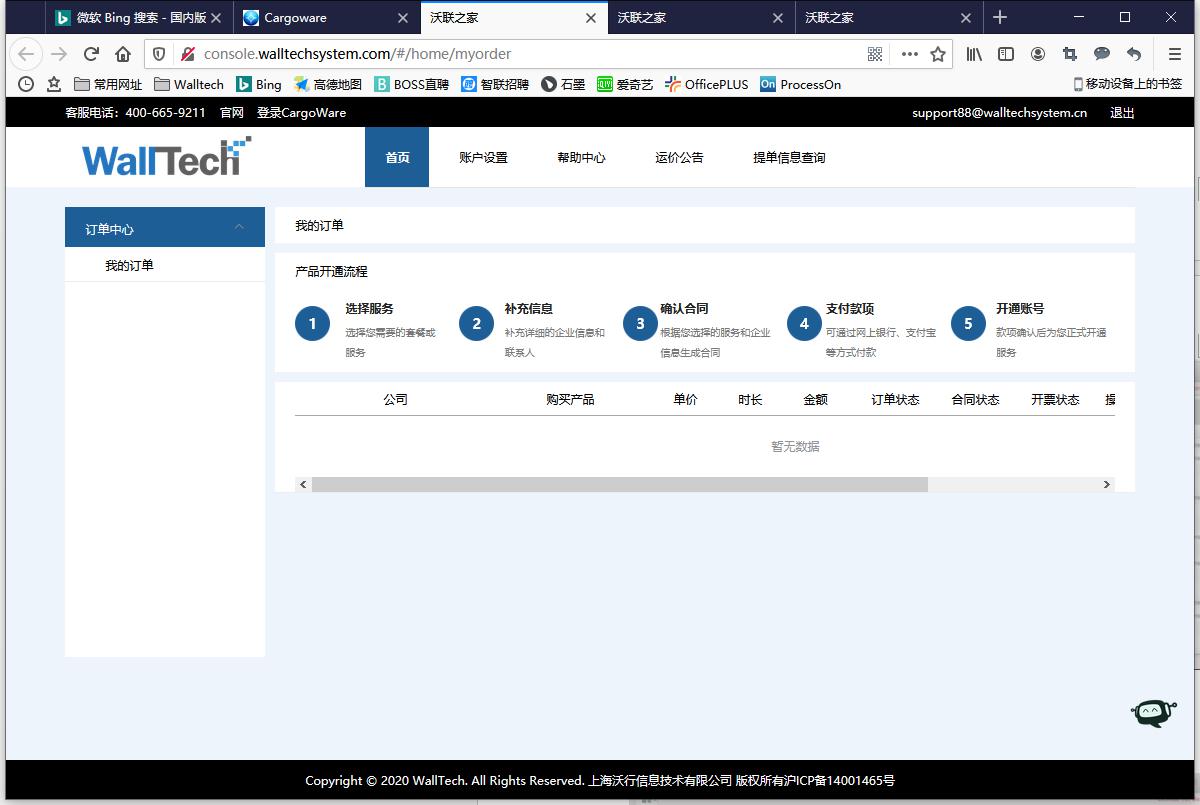Click the table's horizontal scrollbar right arrow

click(x=1106, y=484)
